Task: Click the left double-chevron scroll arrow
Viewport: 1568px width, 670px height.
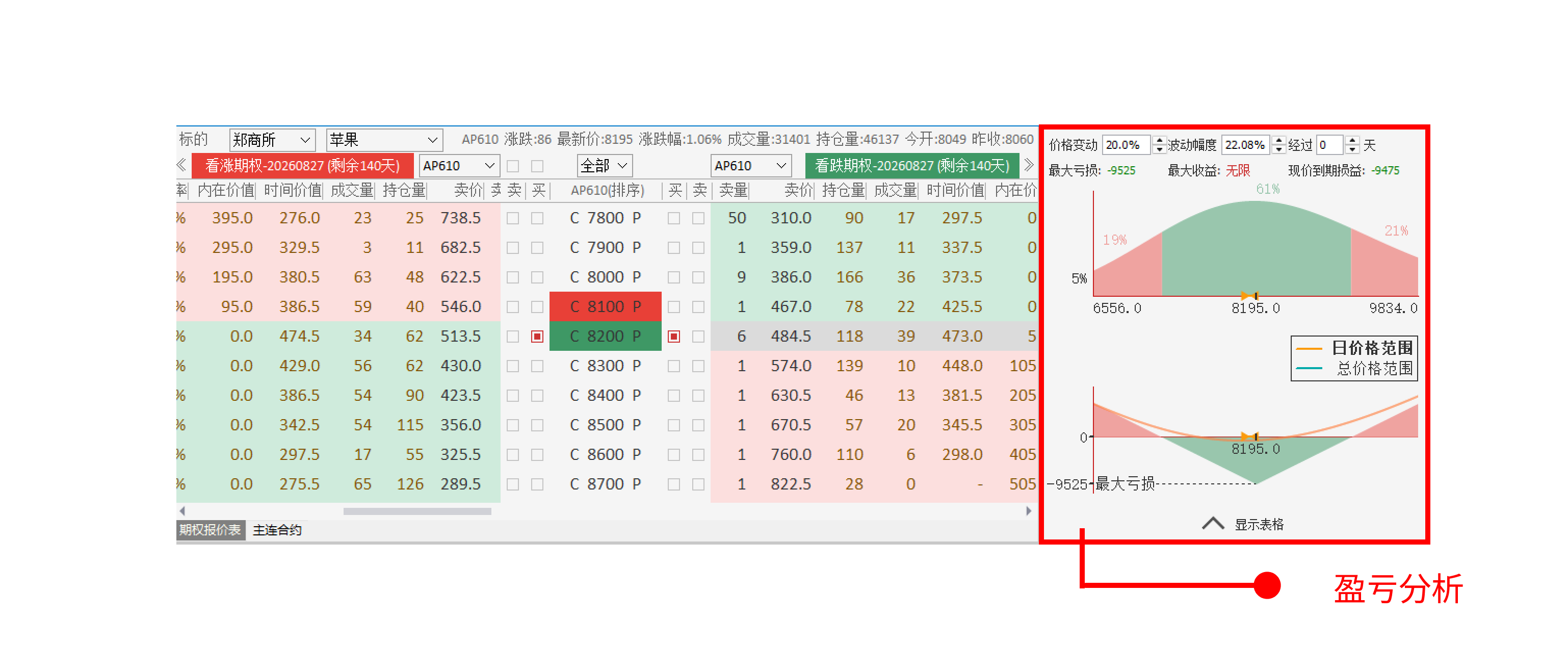Action: click(x=181, y=165)
